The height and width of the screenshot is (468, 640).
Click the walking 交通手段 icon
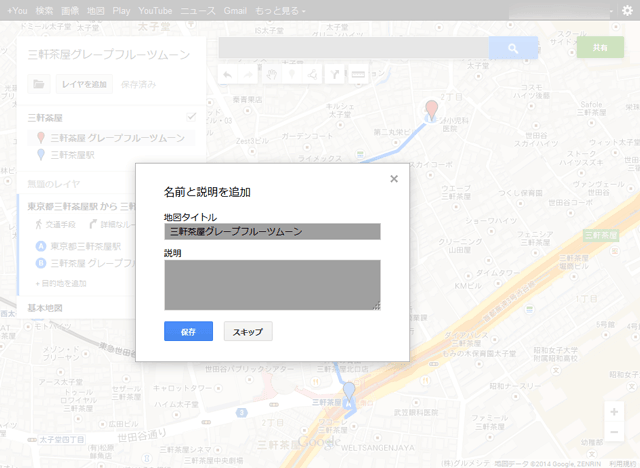(39, 224)
